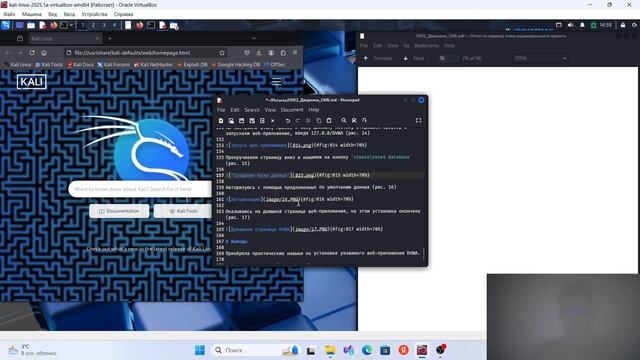The height and width of the screenshot is (360, 640).
Task: Click the Kali search input field
Action: (141, 189)
